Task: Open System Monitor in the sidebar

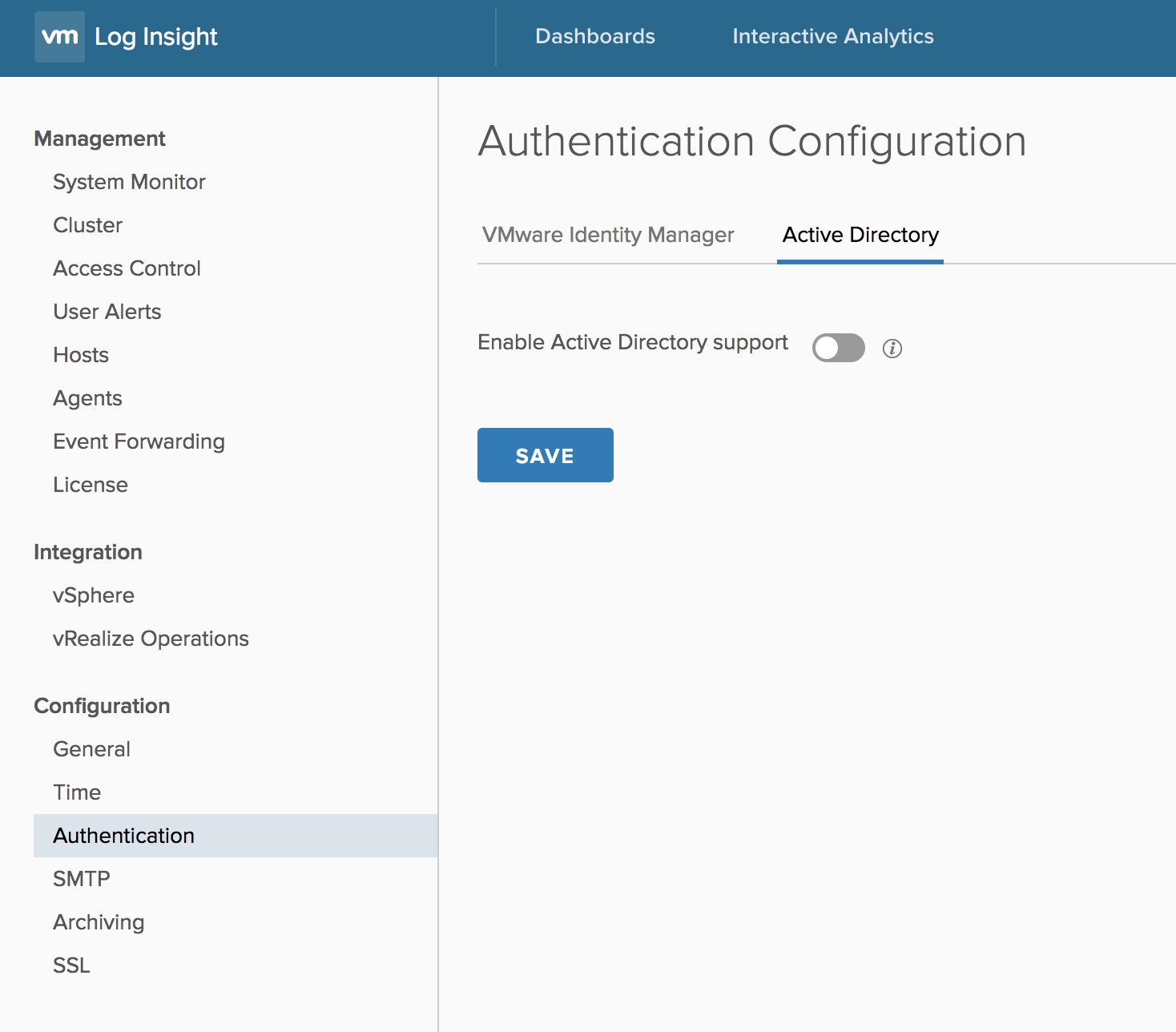Action: [x=129, y=182]
